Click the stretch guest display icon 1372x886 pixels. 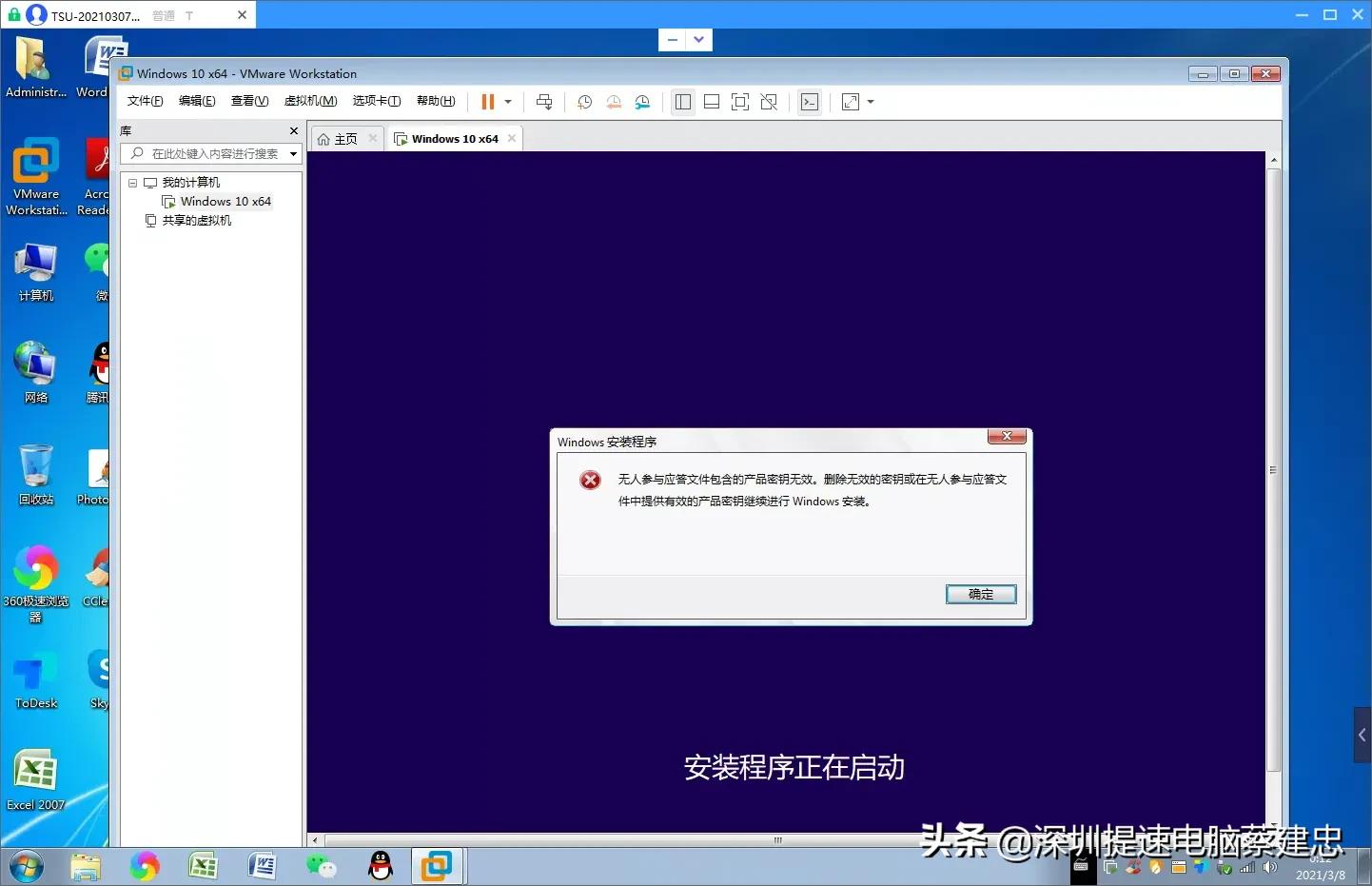pos(851,102)
